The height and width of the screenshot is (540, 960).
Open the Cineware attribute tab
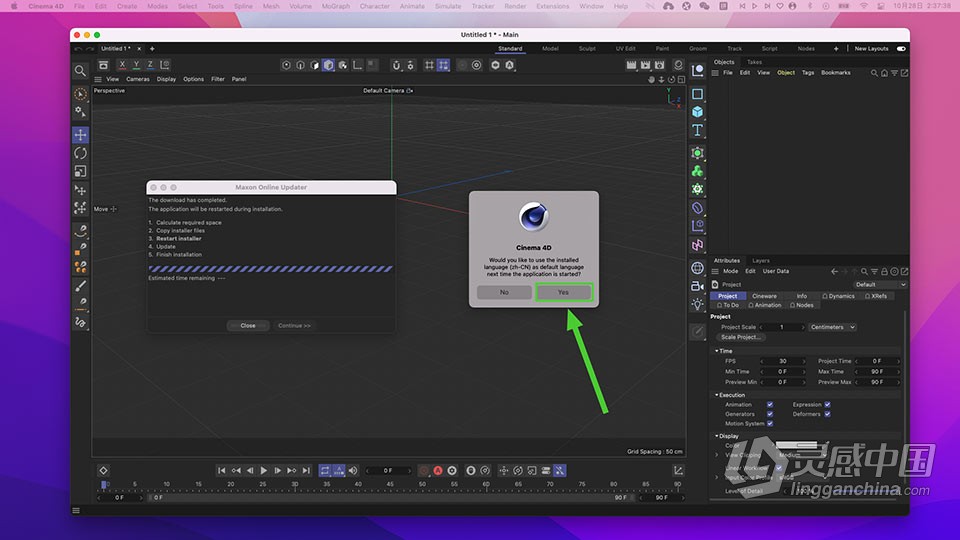764,296
